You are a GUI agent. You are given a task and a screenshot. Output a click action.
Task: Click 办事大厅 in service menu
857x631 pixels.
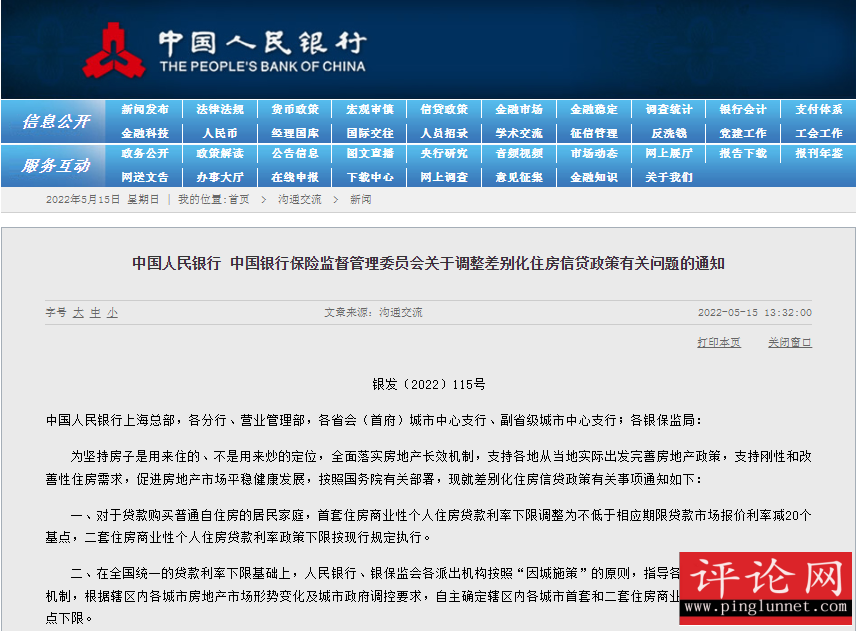pyautogui.click(x=220, y=178)
